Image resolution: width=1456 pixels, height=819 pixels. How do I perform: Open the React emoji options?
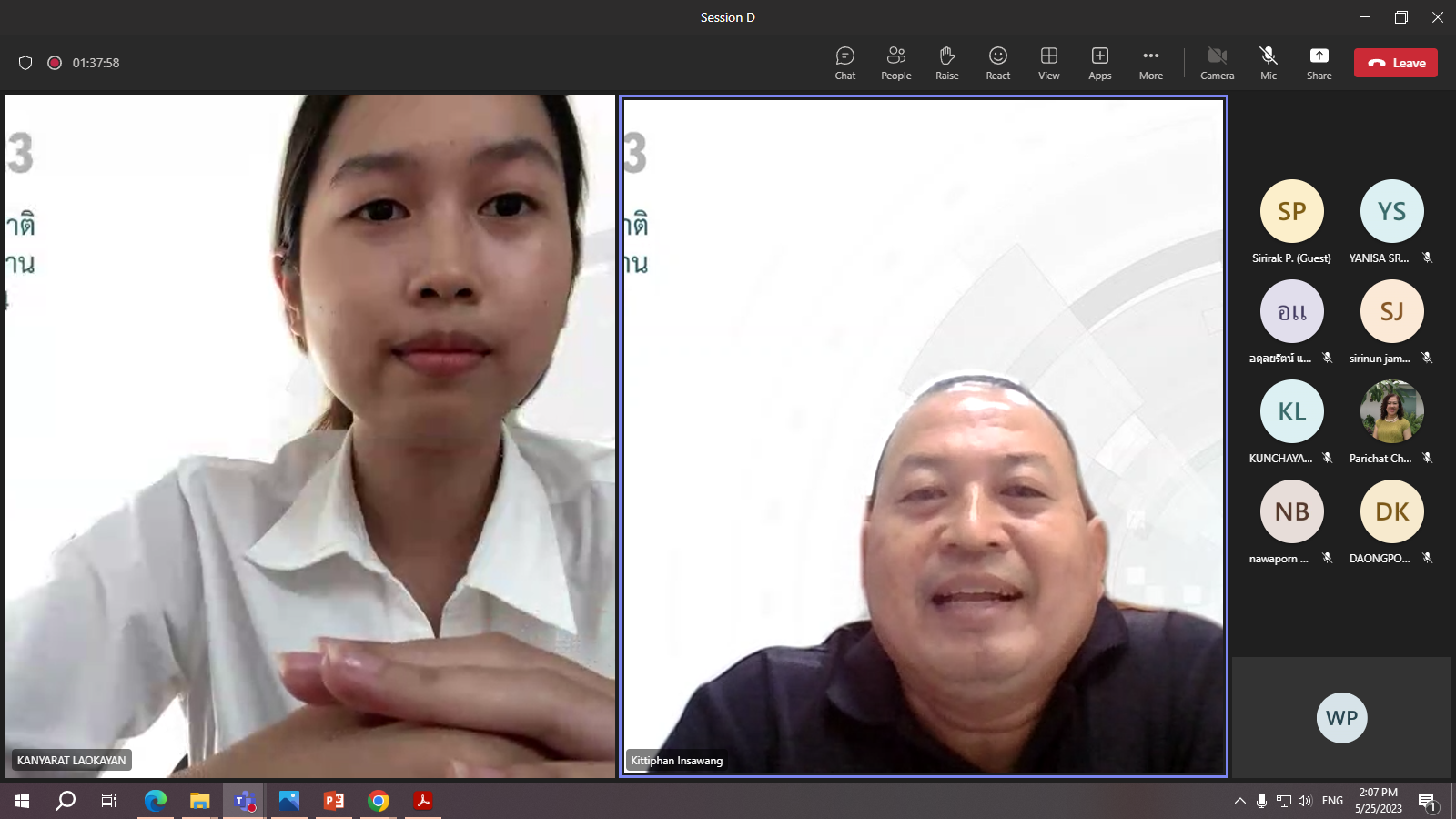tap(998, 63)
